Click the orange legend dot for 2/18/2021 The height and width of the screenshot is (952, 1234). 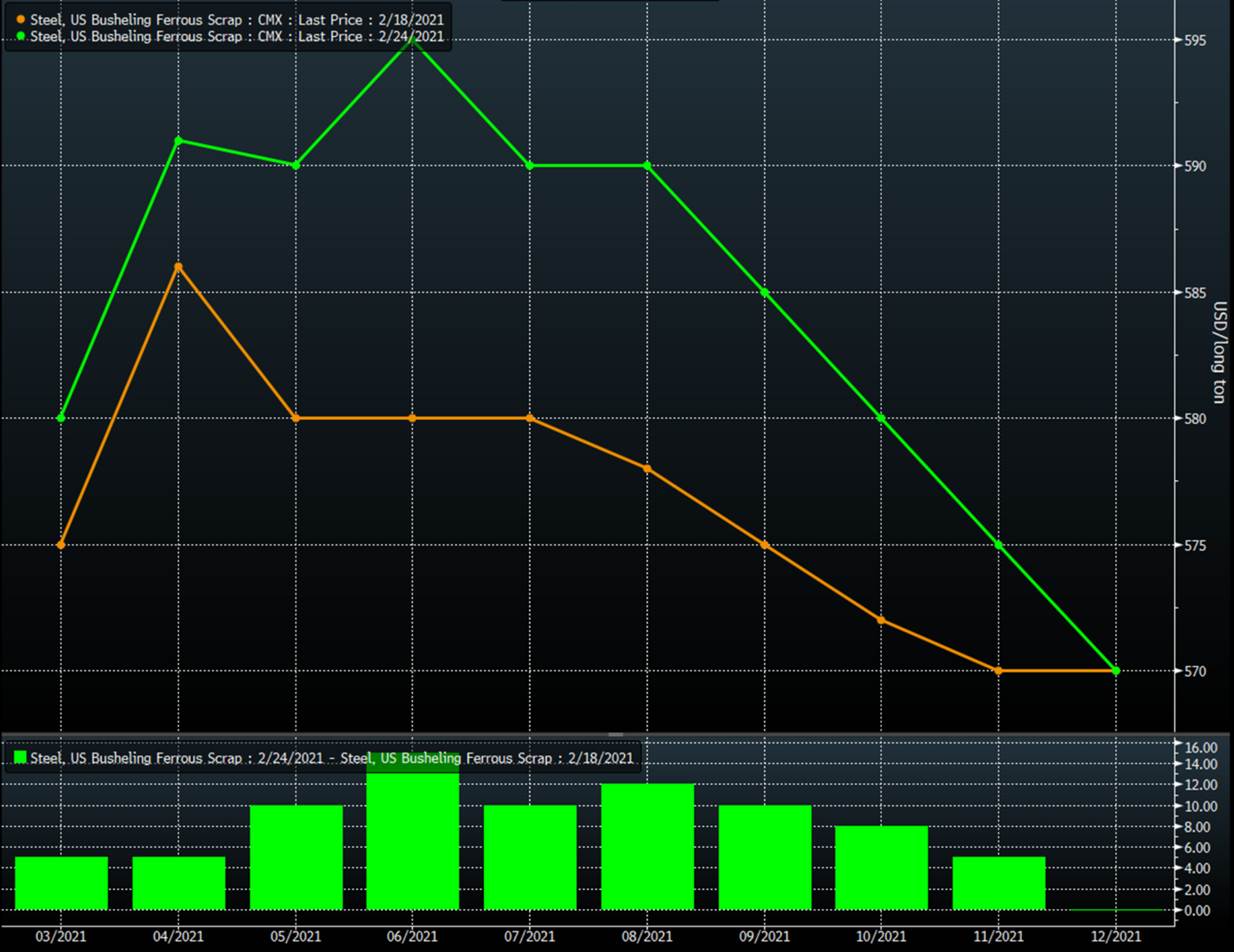coord(20,20)
